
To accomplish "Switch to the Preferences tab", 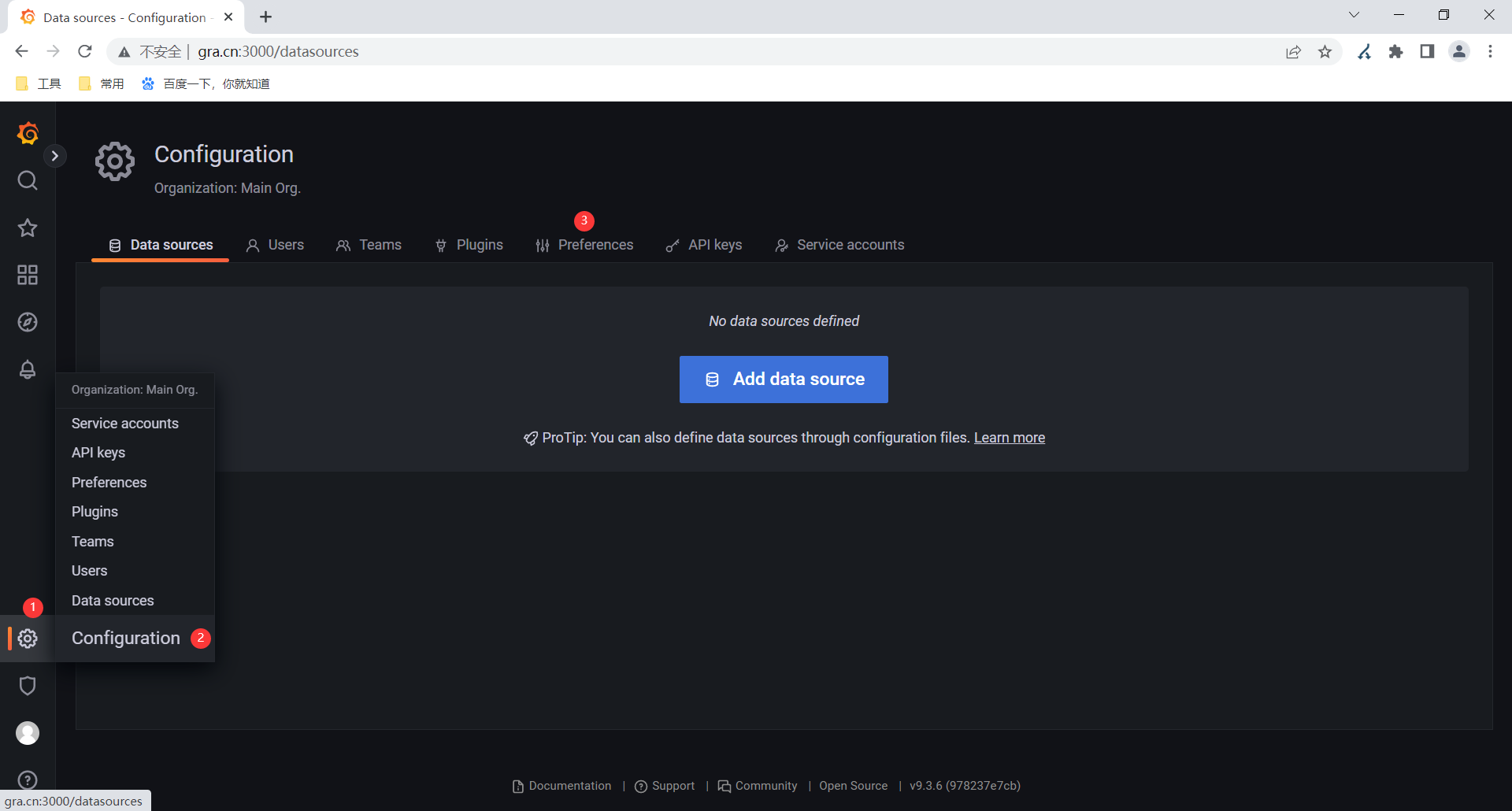I will point(584,245).
